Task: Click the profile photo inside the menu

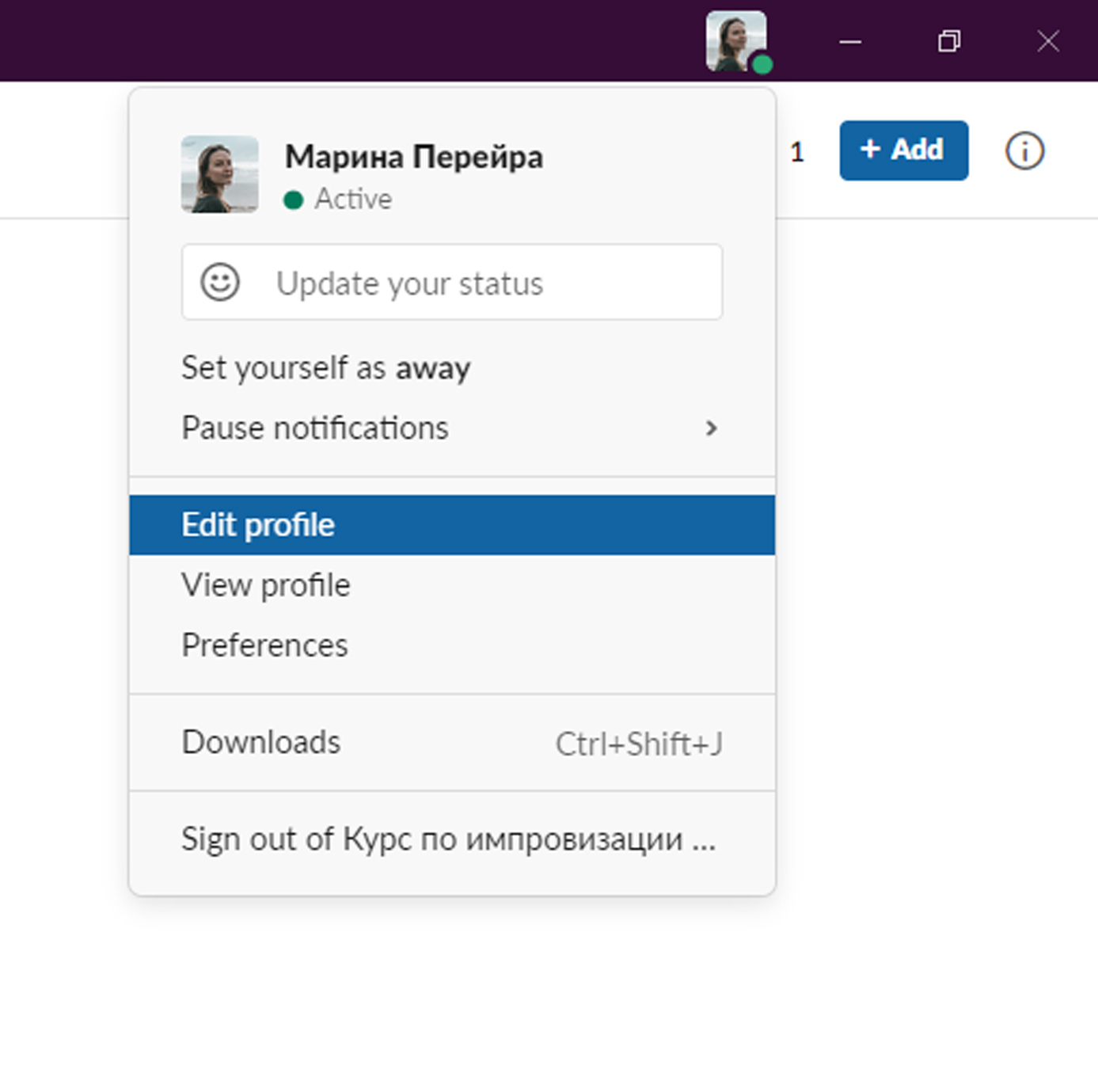Action: [x=220, y=174]
